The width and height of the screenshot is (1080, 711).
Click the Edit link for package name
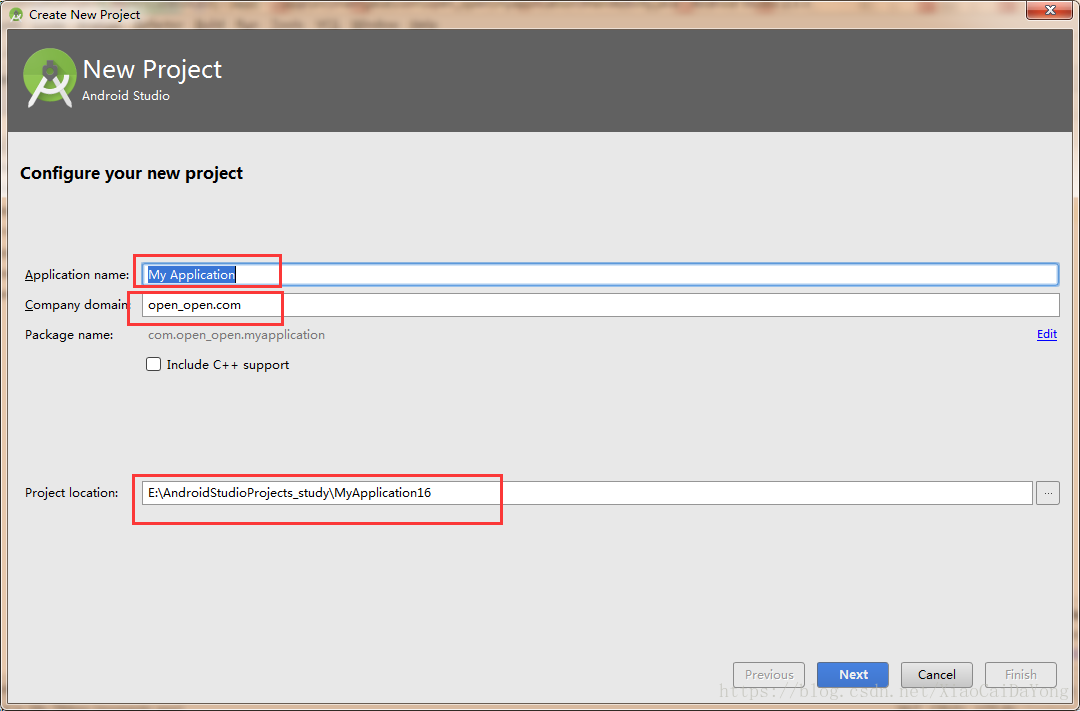point(1046,334)
